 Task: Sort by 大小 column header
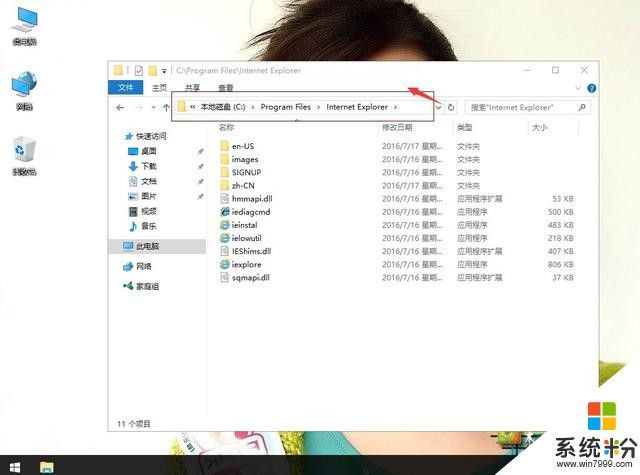click(x=540, y=127)
